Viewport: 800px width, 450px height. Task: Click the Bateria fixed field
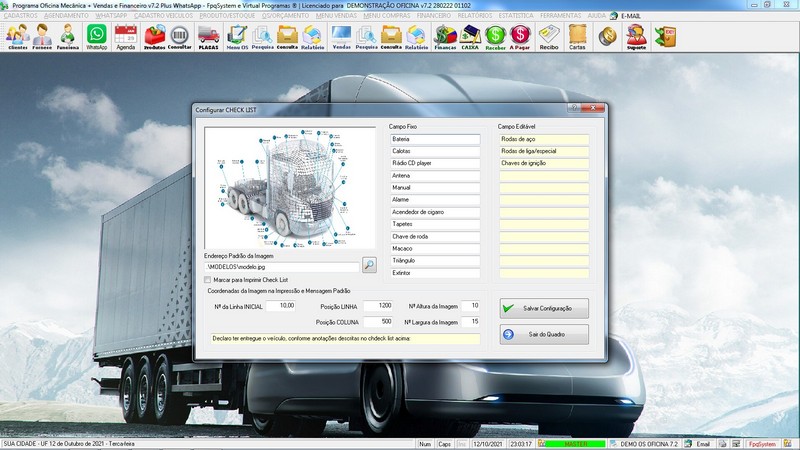(x=435, y=139)
